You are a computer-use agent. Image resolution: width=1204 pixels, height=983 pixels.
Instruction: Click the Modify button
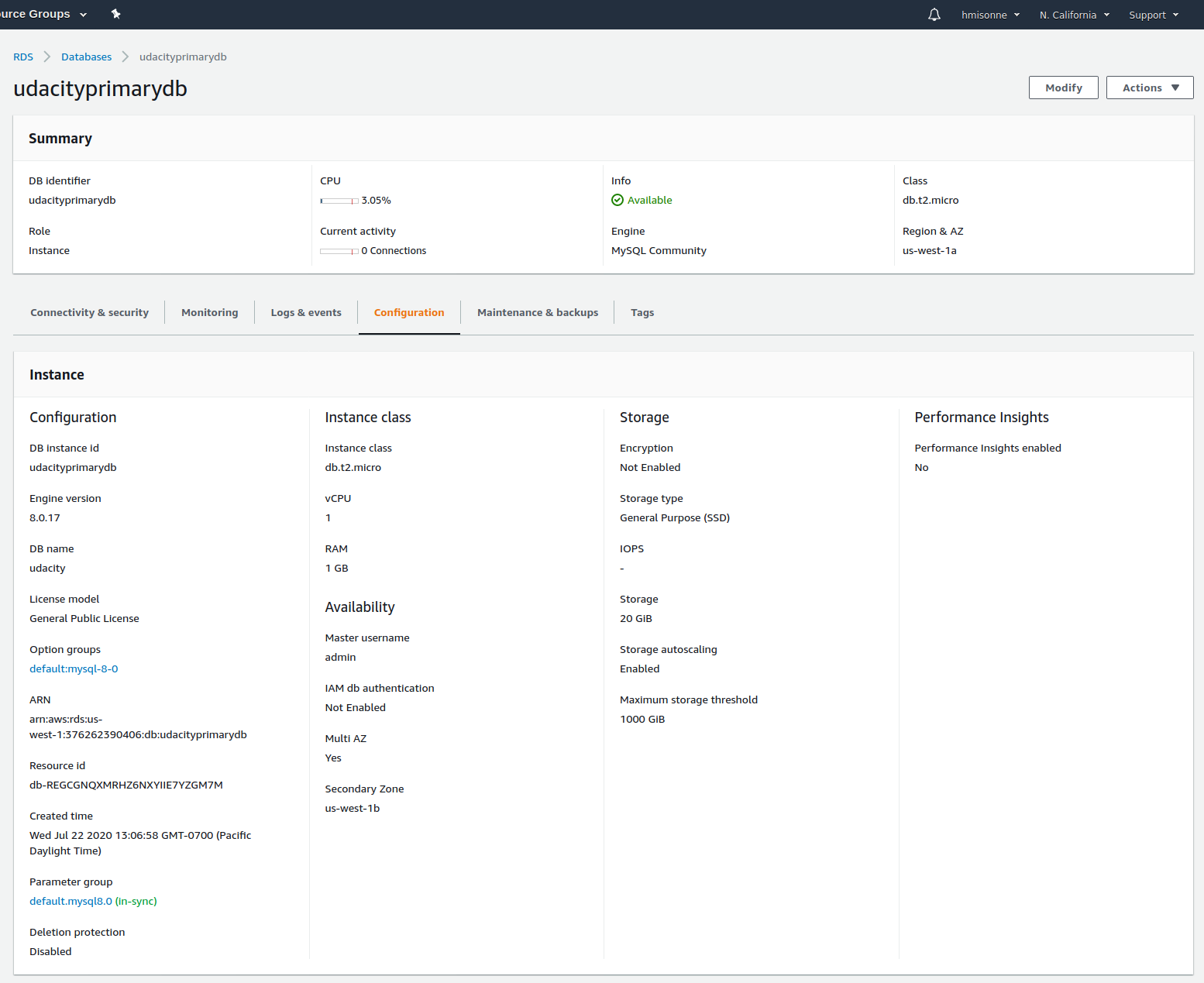pos(1064,88)
